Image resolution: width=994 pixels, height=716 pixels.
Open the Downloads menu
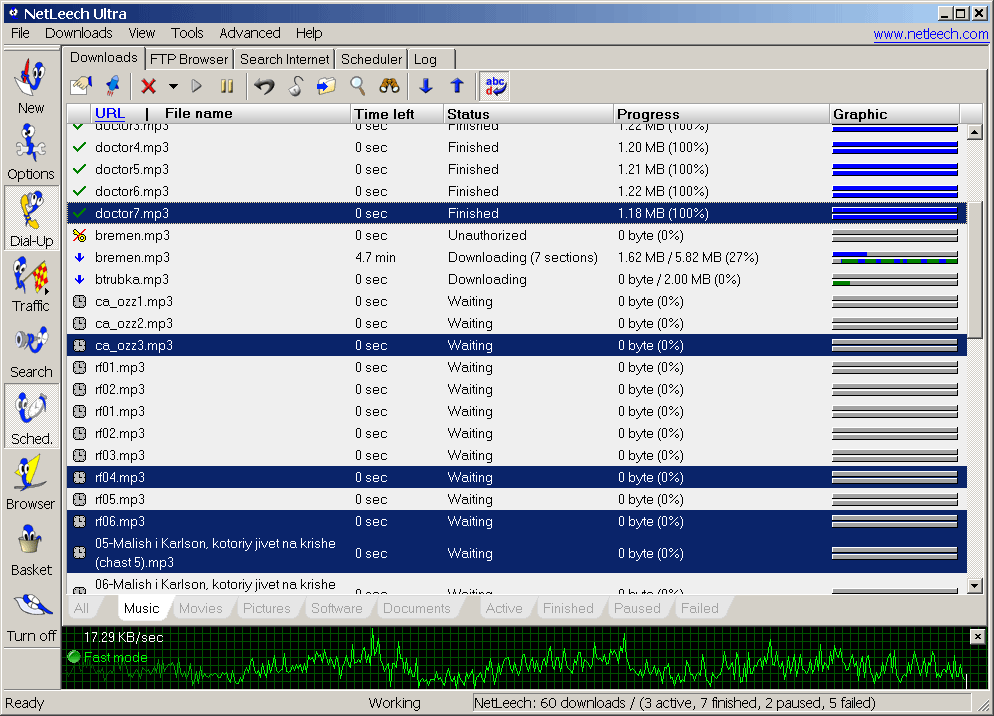pyautogui.click(x=79, y=33)
